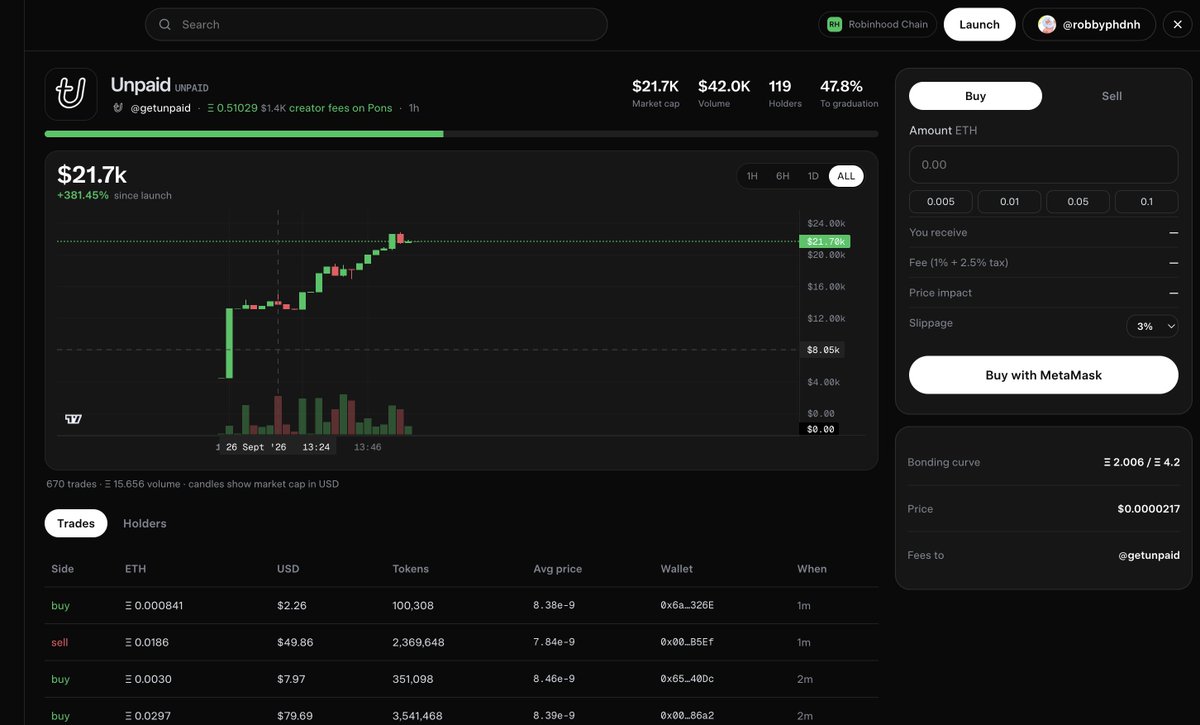Click wallet 0x00…B5Ef
The width and height of the screenshot is (1200, 725).
pos(687,642)
